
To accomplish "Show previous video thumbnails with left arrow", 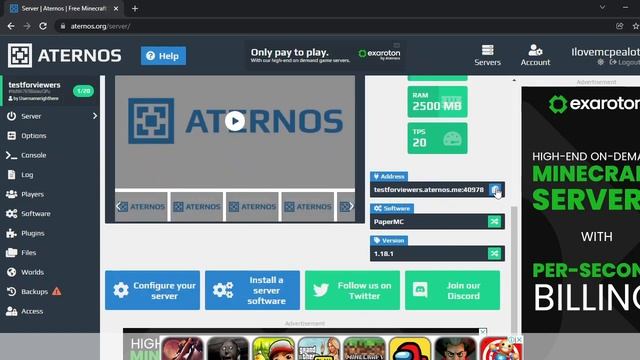I will [118, 207].
